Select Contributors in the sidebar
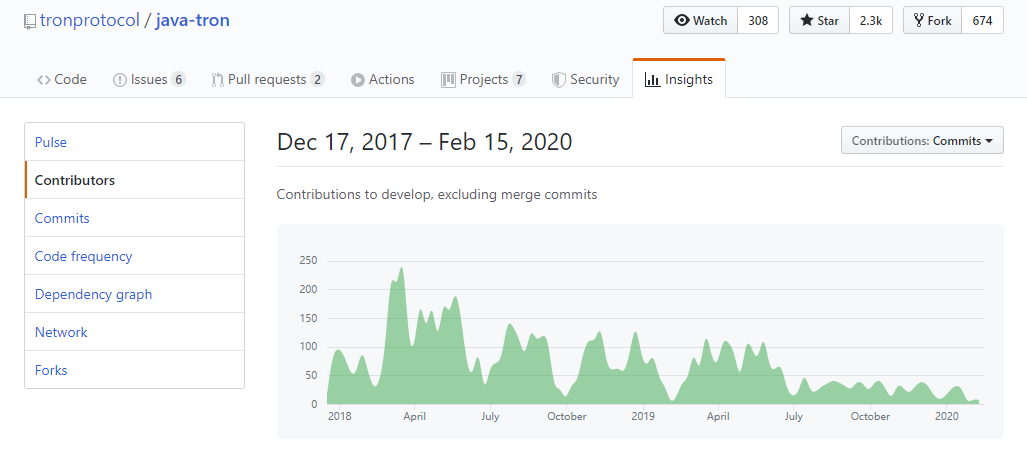This screenshot has height=454, width=1027. tap(134, 180)
